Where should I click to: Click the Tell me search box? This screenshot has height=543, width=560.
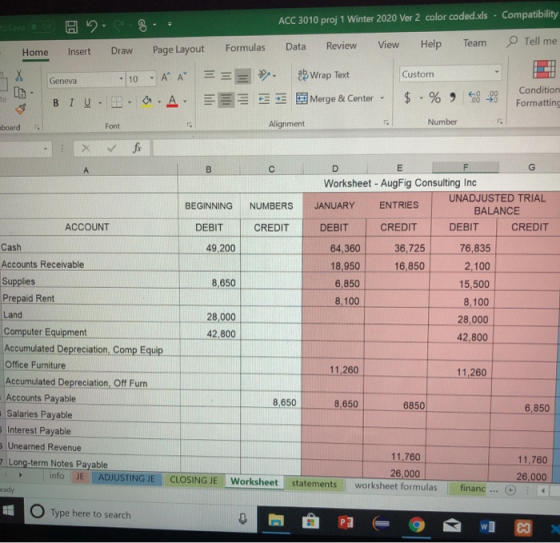[x=532, y=41]
